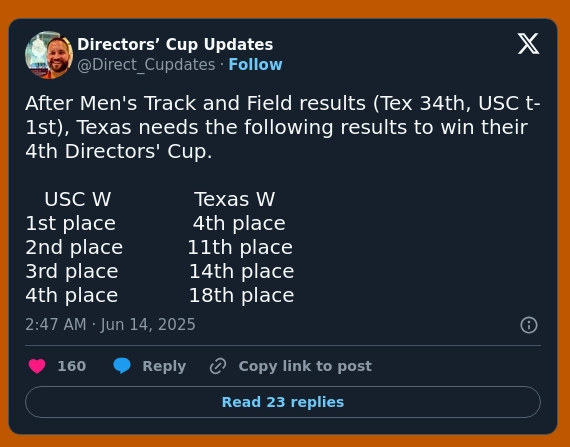Click the 'Texas W' column heading text

pyautogui.click(x=234, y=199)
